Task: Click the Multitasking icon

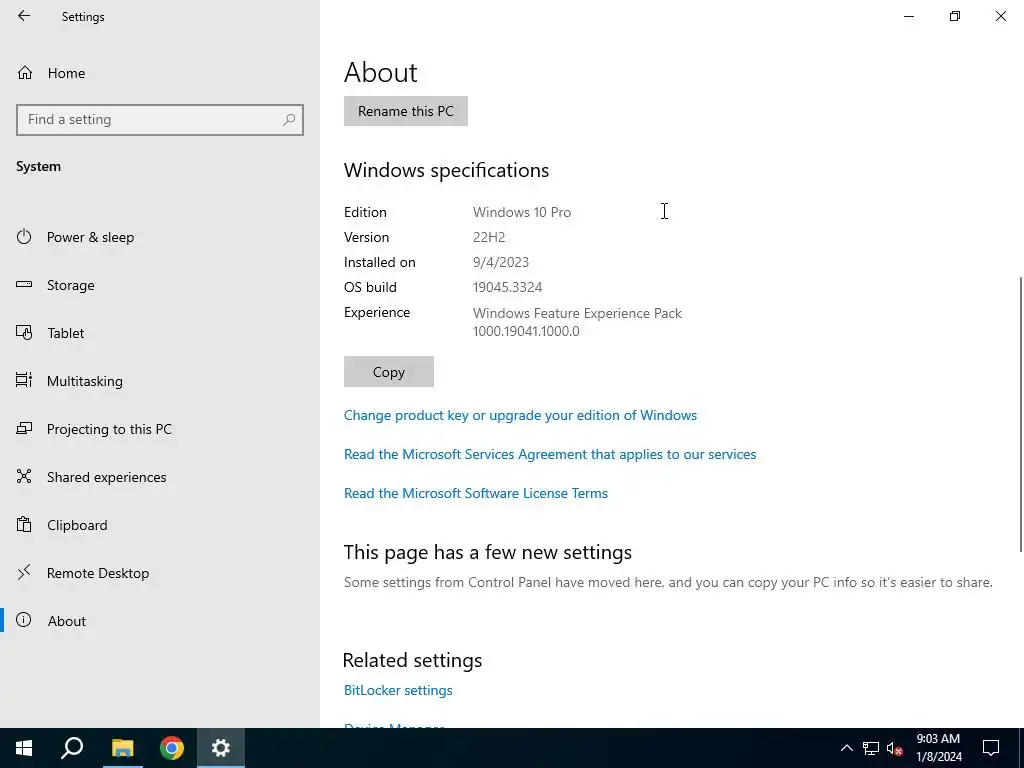Action: pos(24,380)
